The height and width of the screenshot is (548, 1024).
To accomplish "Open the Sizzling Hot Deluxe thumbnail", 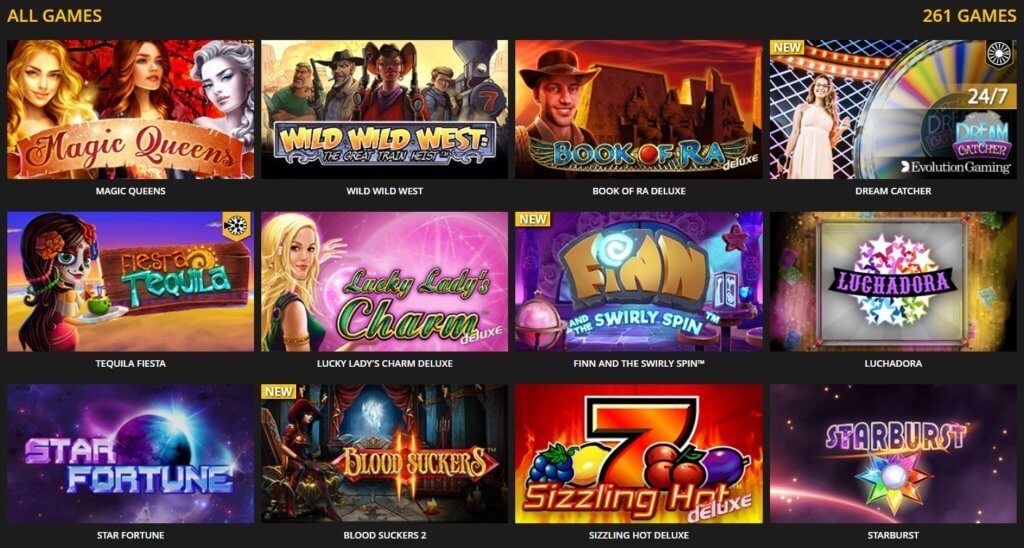I will click(x=639, y=454).
